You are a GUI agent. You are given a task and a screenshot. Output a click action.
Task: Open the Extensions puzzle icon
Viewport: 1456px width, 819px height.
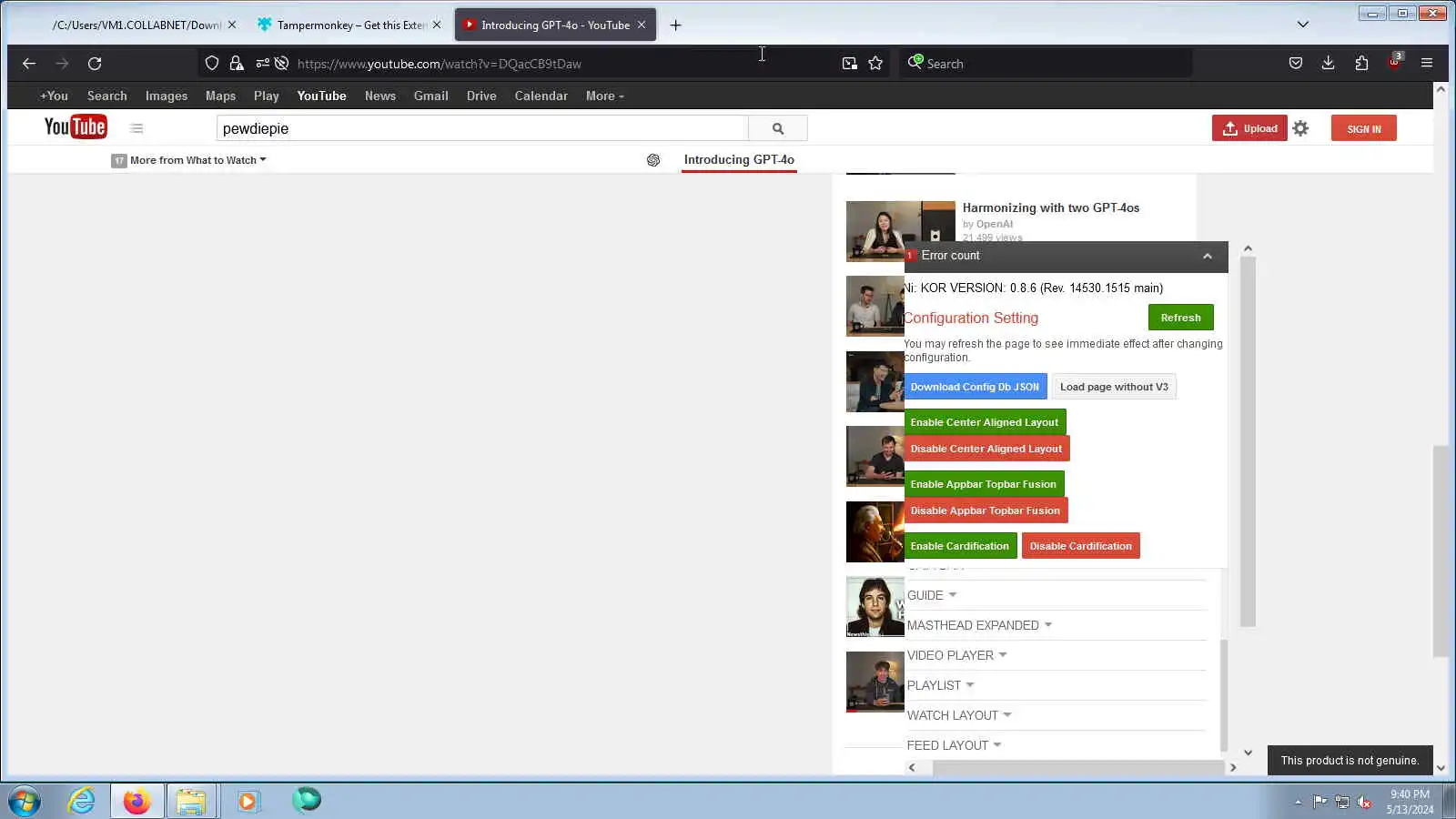(x=1361, y=64)
